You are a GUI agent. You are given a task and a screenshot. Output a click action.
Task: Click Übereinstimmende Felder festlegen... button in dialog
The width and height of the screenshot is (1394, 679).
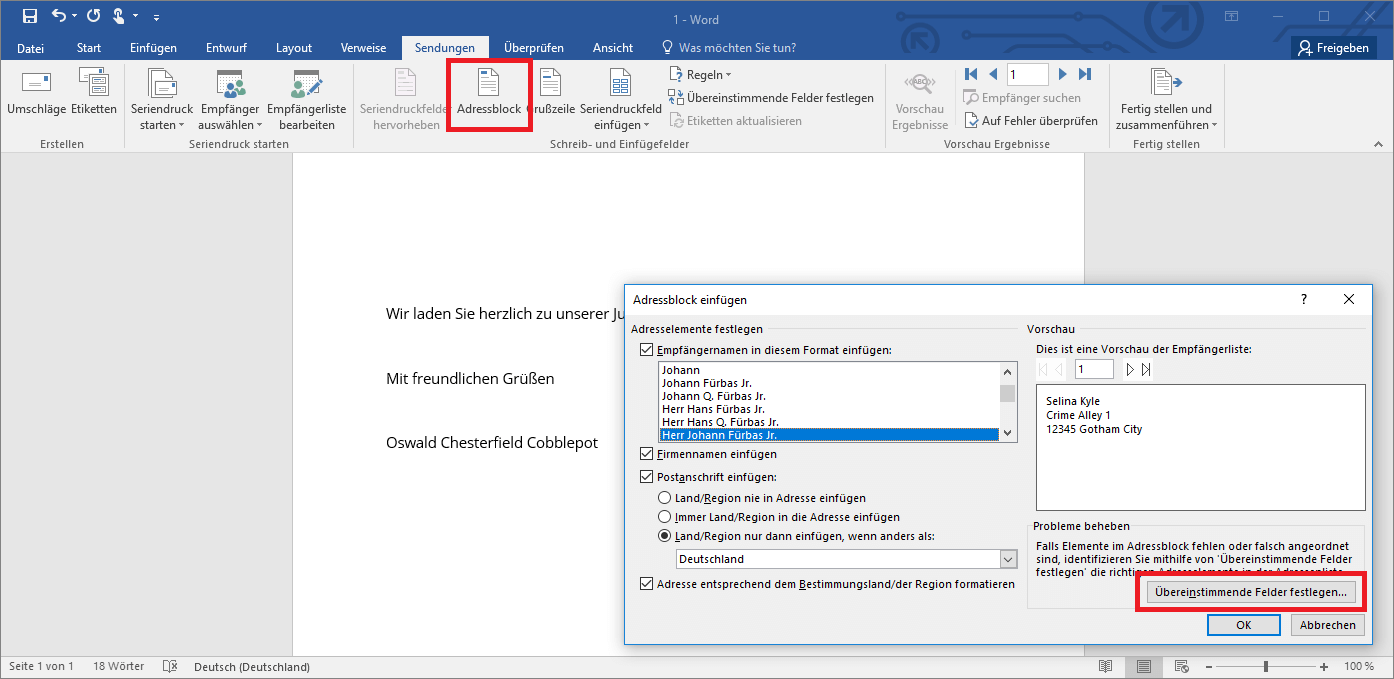coord(1250,593)
